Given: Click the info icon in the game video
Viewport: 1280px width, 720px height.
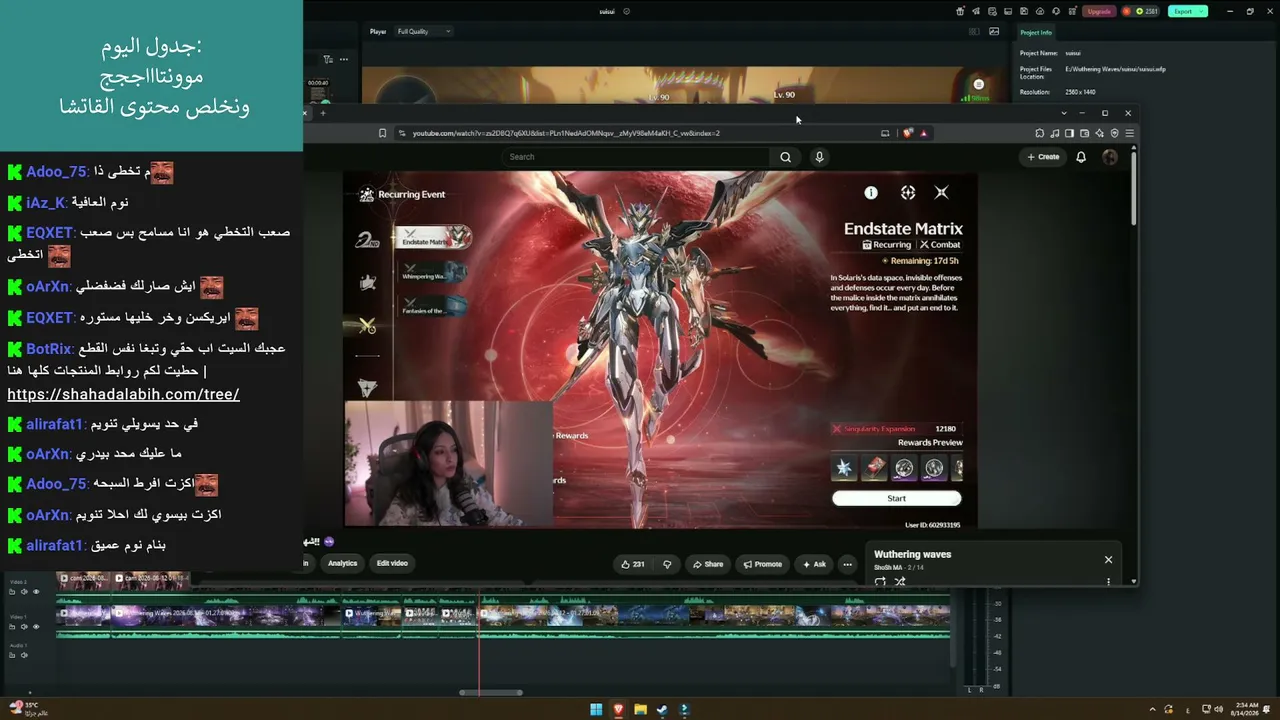Looking at the screenshot, I should pos(871,193).
